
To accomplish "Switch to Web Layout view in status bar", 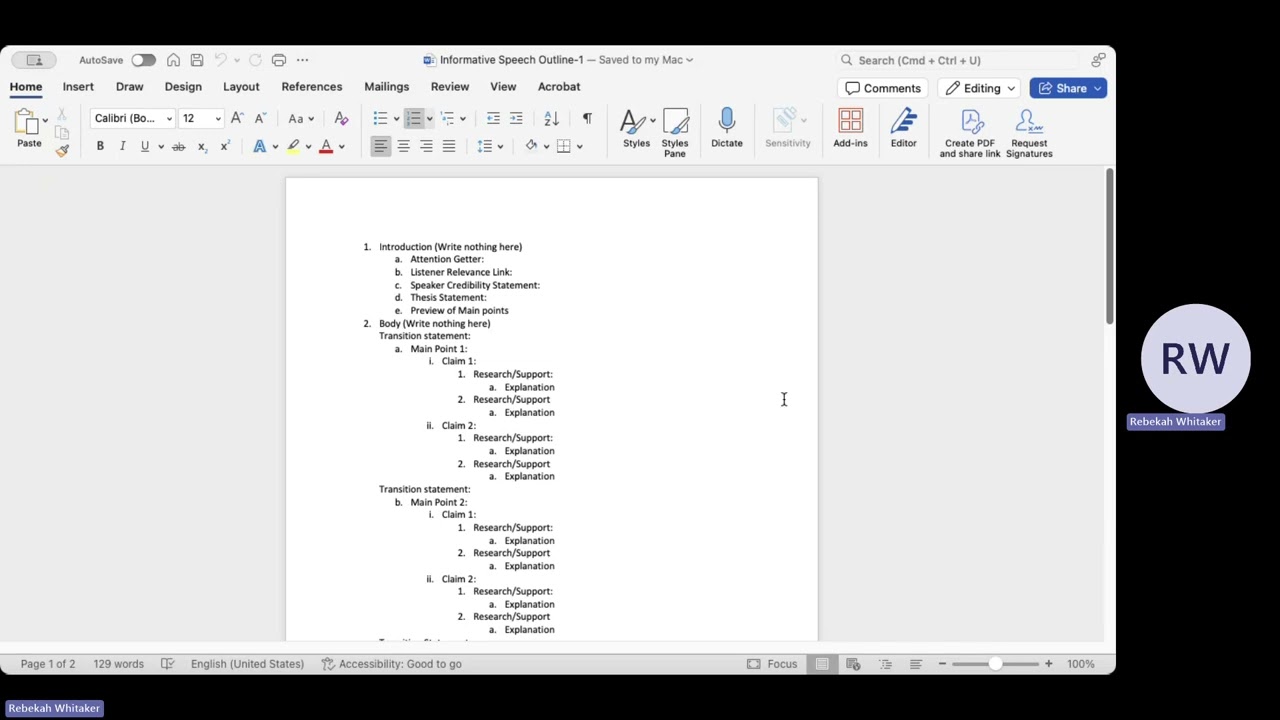I will [x=853, y=664].
